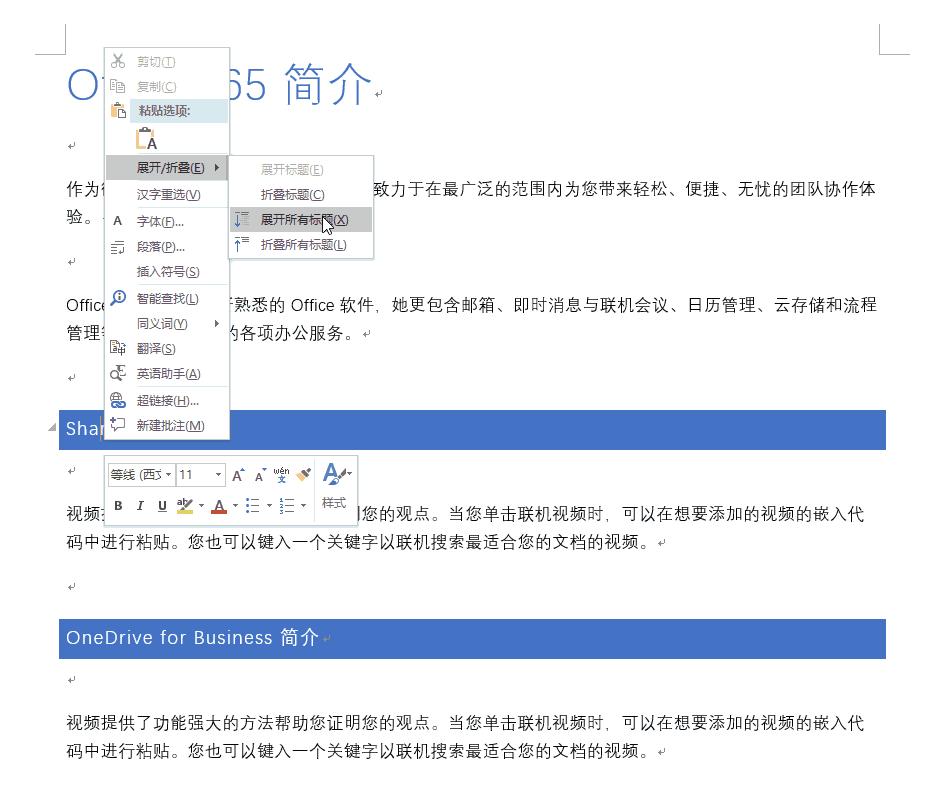This screenshot has width=945, height=789.
Task: Open the bullets dropdown arrow
Action: point(269,504)
